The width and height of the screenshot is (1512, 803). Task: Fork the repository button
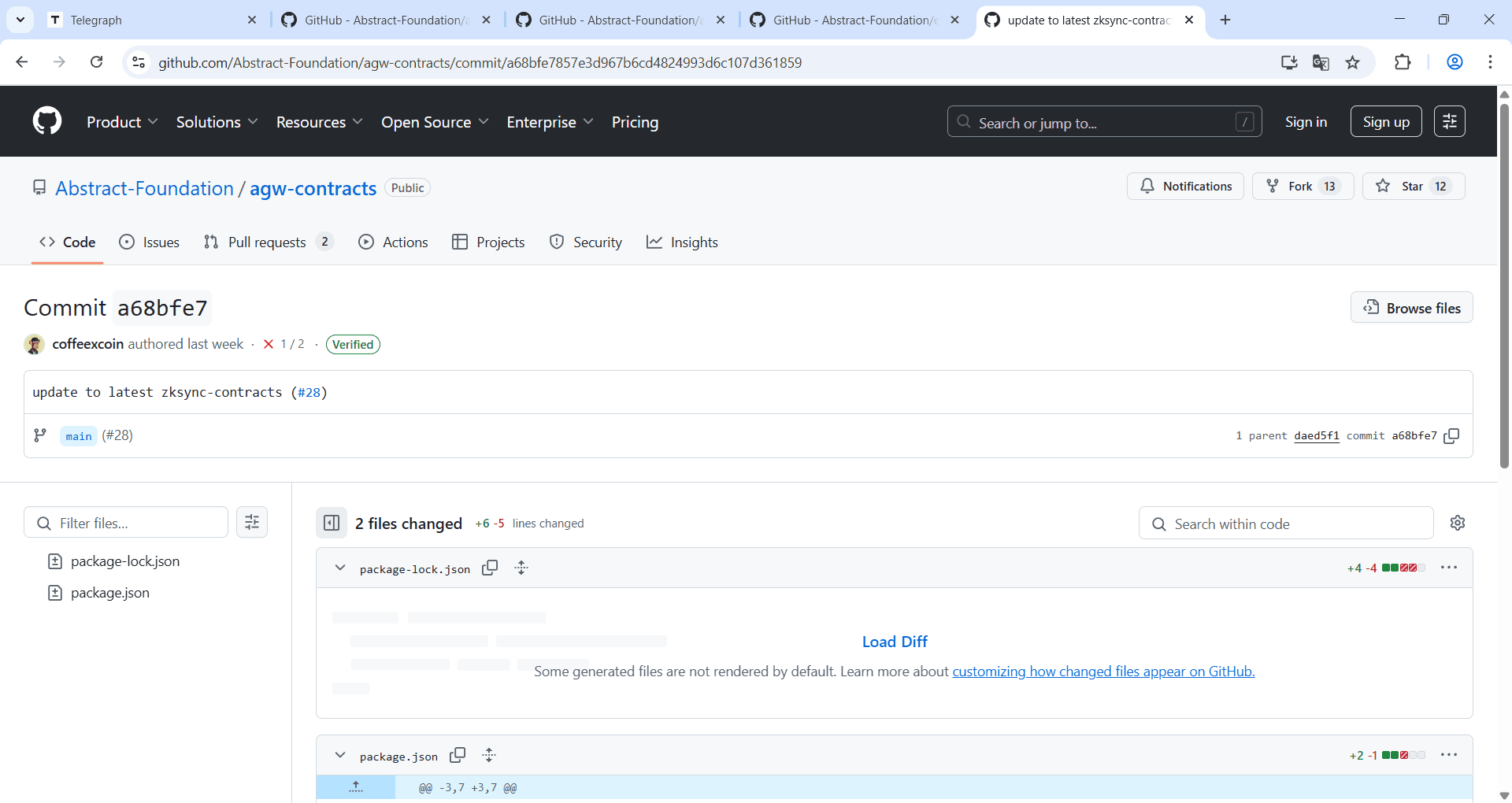(1303, 186)
